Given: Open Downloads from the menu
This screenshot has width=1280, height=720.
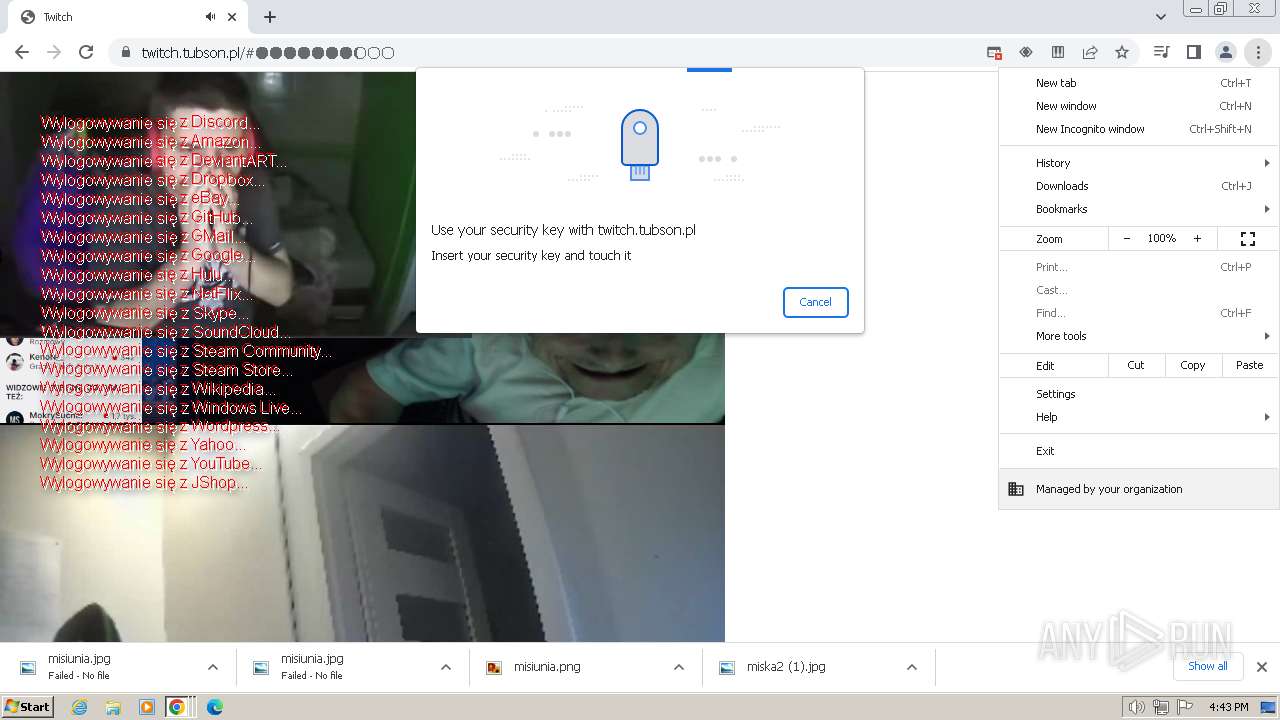Looking at the screenshot, I should (1139, 186).
